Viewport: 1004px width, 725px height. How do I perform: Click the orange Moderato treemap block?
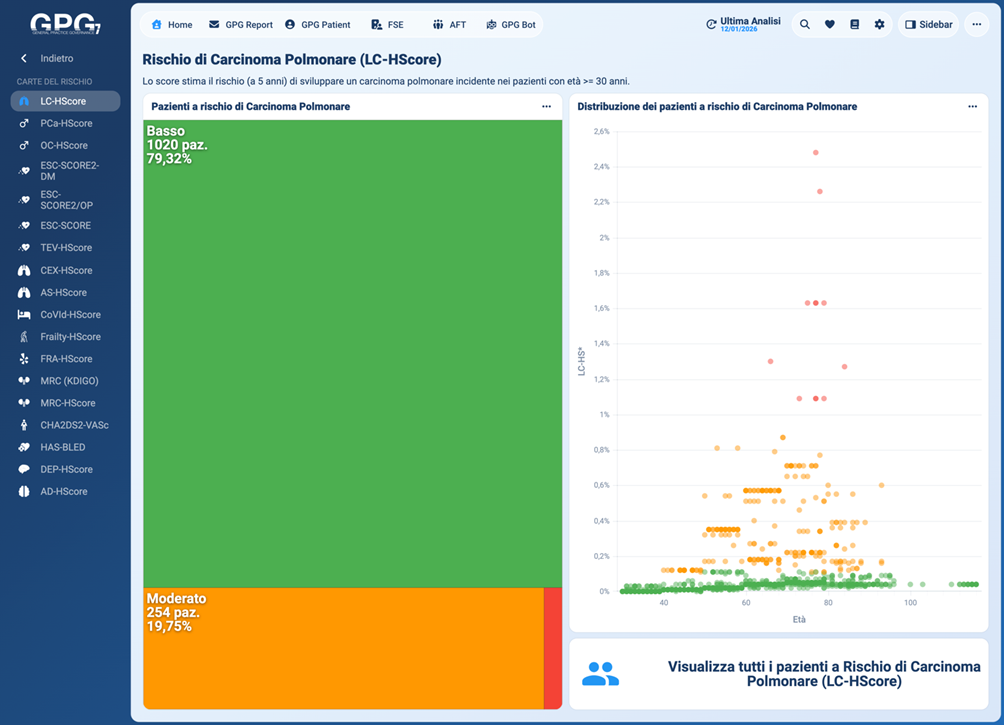[x=342, y=650]
